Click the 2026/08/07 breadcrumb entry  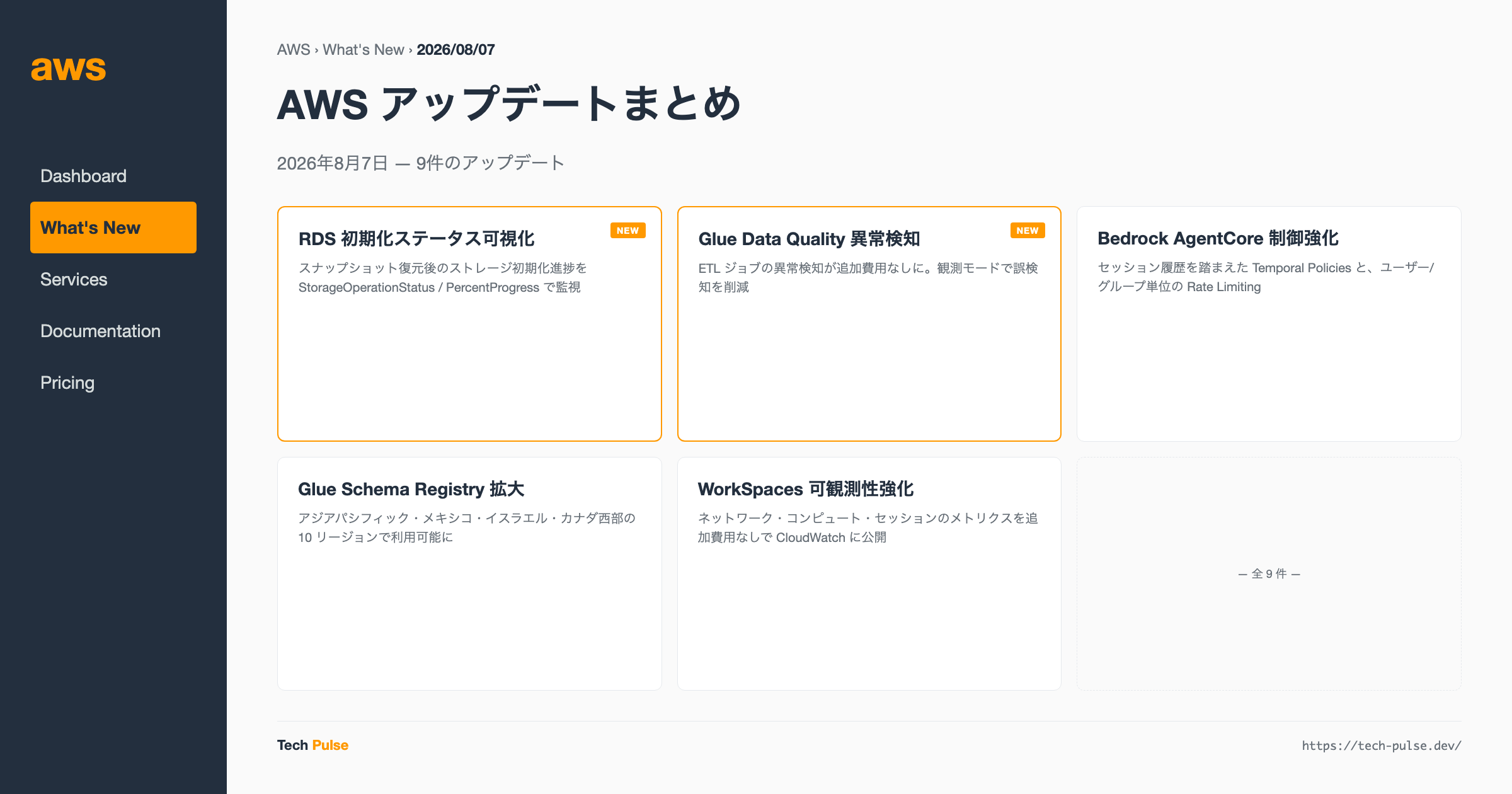click(x=456, y=50)
